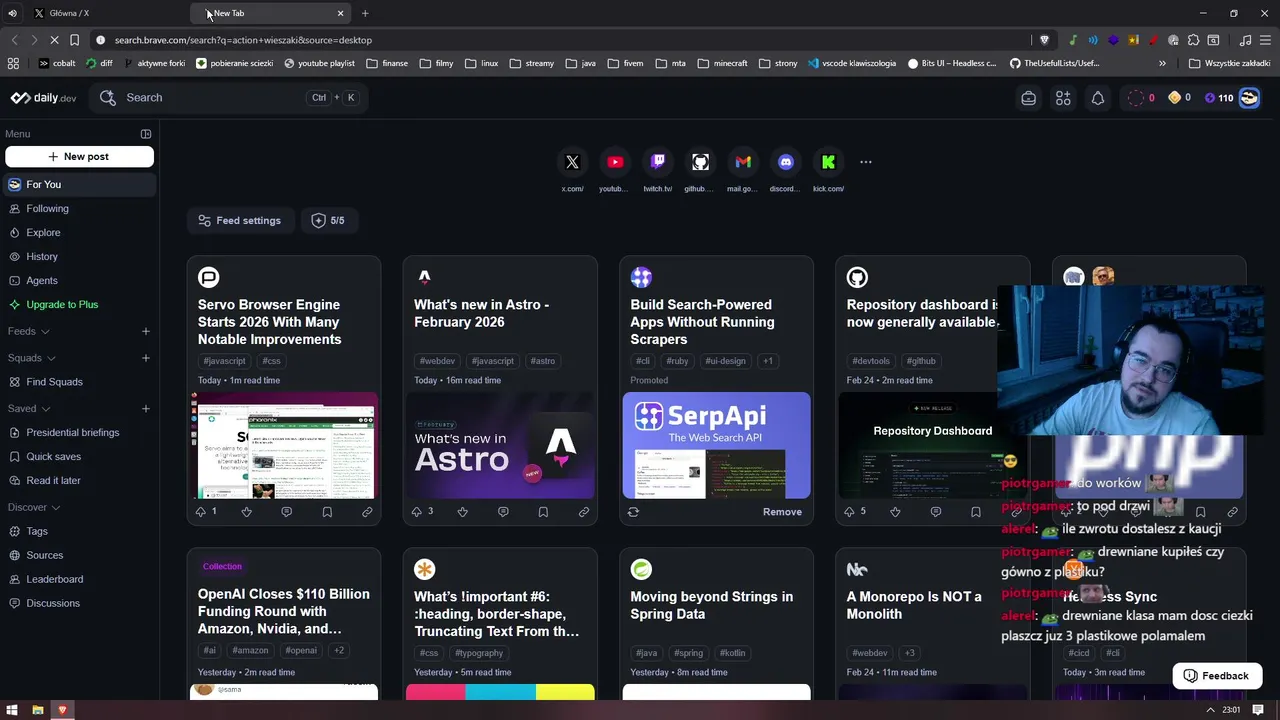The image size is (1280, 720).
Task: Select Following in sidebar
Action: pos(79,209)
